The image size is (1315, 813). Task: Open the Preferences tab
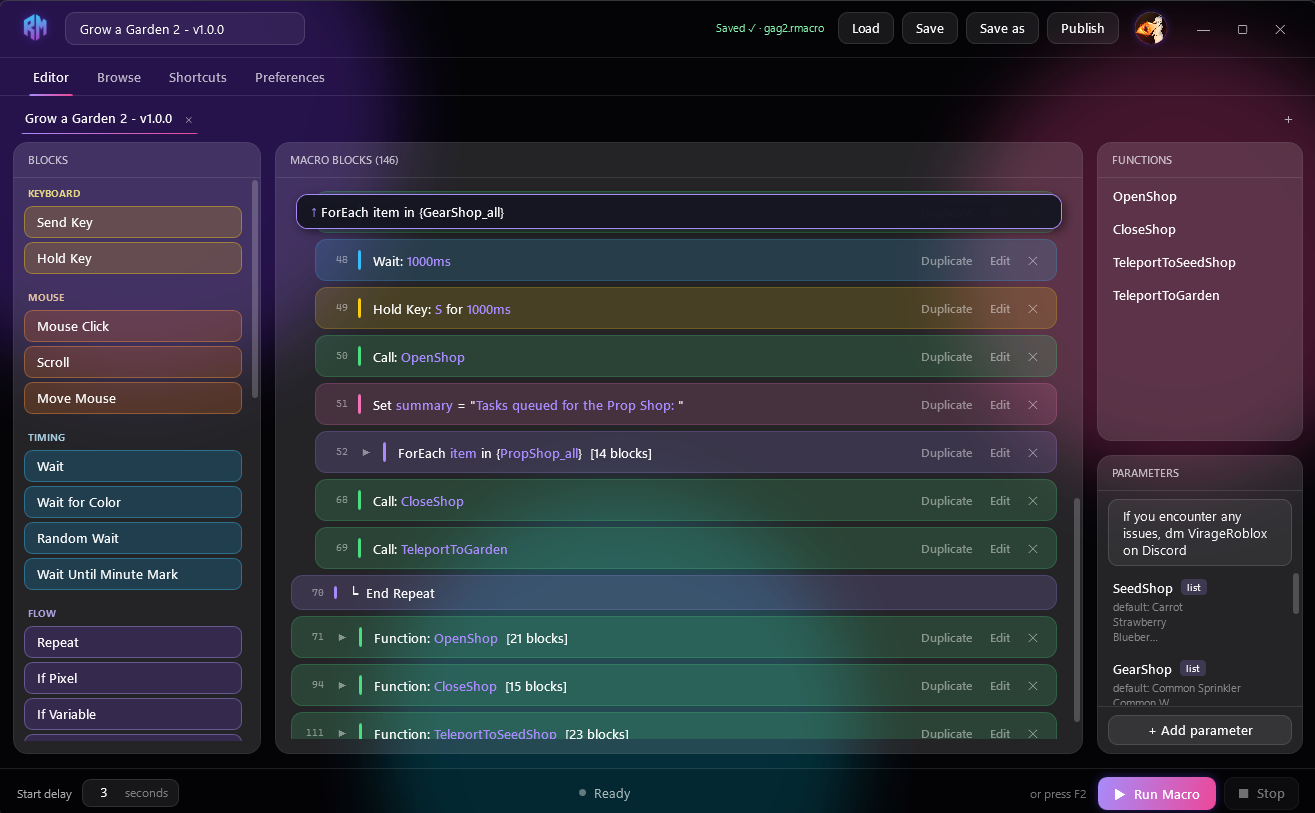tap(290, 77)
